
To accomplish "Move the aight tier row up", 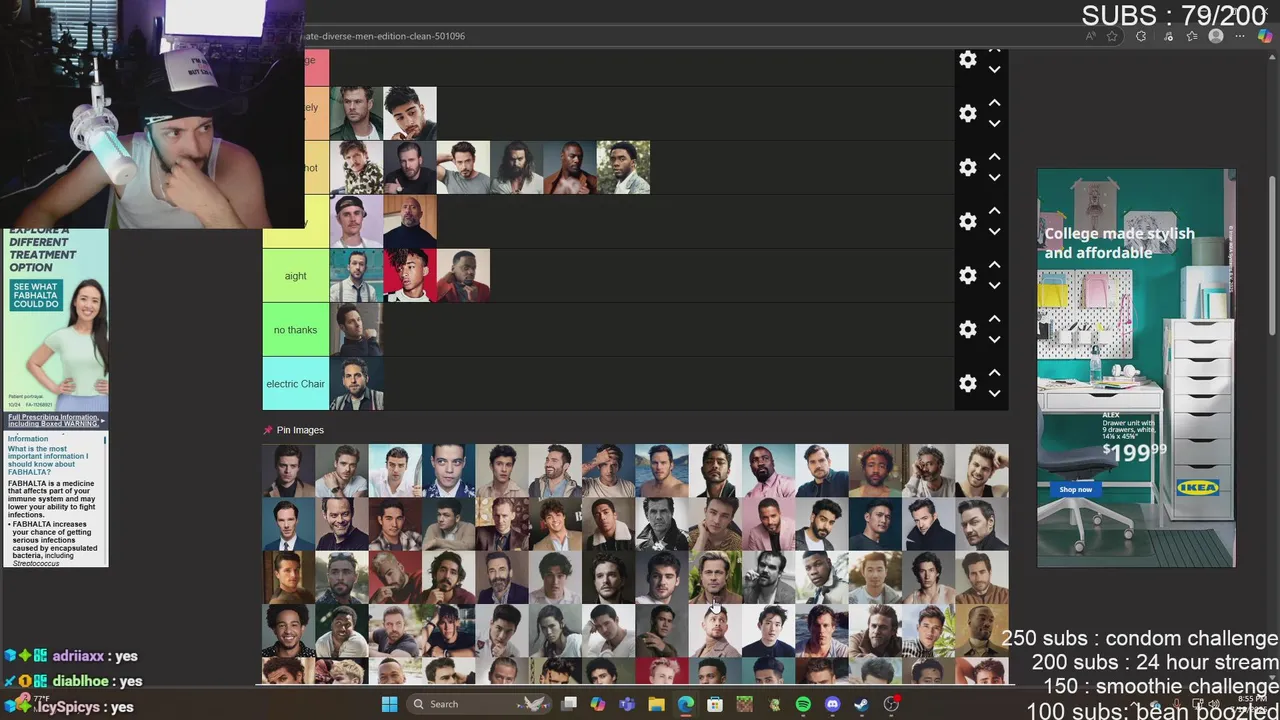I will point(994,265).
